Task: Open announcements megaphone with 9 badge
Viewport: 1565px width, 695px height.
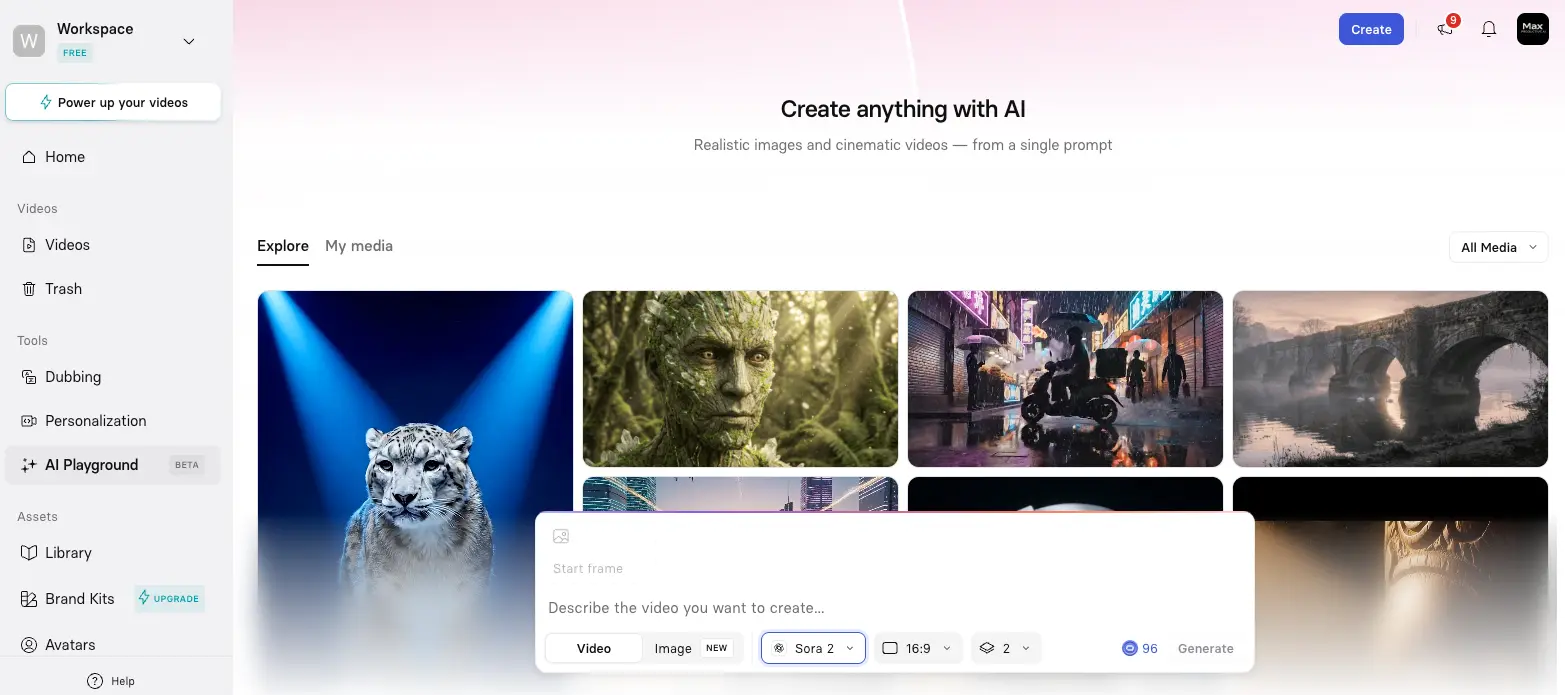Action: coord(1446,28)
